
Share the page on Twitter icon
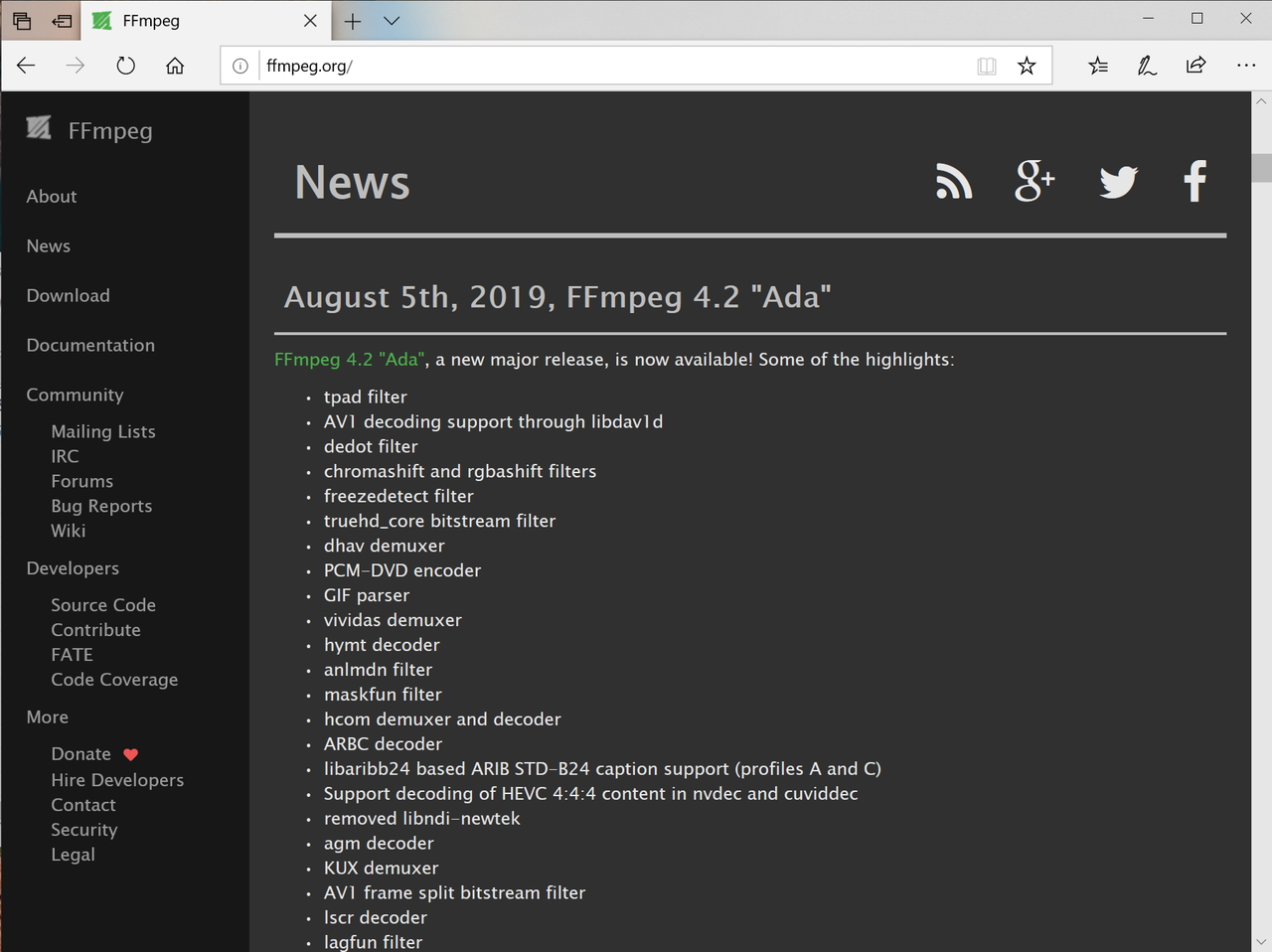tap(1117, 182)
